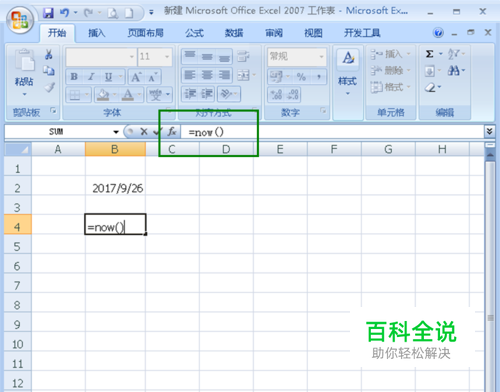
Task: Click the Paste clipboard icon
Action: [24, 61]
